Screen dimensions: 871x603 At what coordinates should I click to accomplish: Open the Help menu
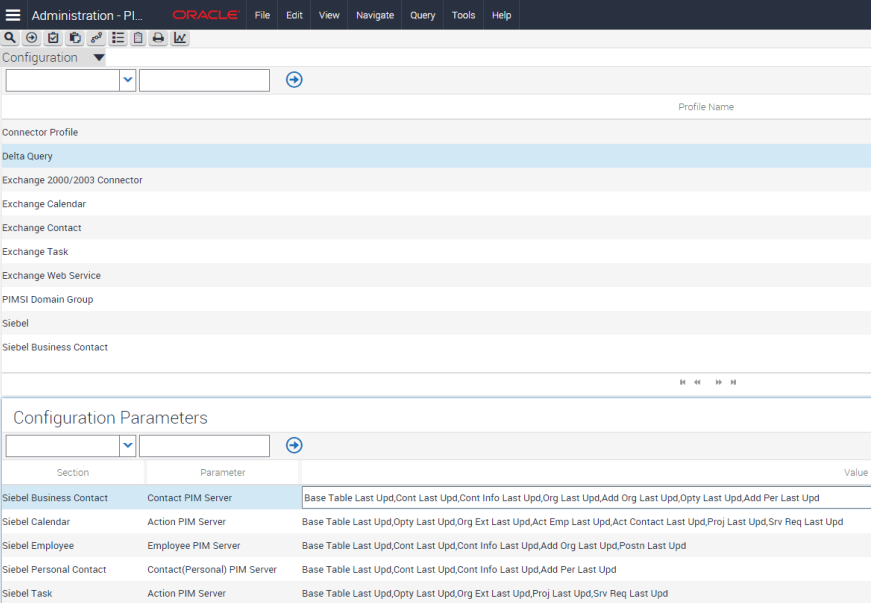[501, 15]
